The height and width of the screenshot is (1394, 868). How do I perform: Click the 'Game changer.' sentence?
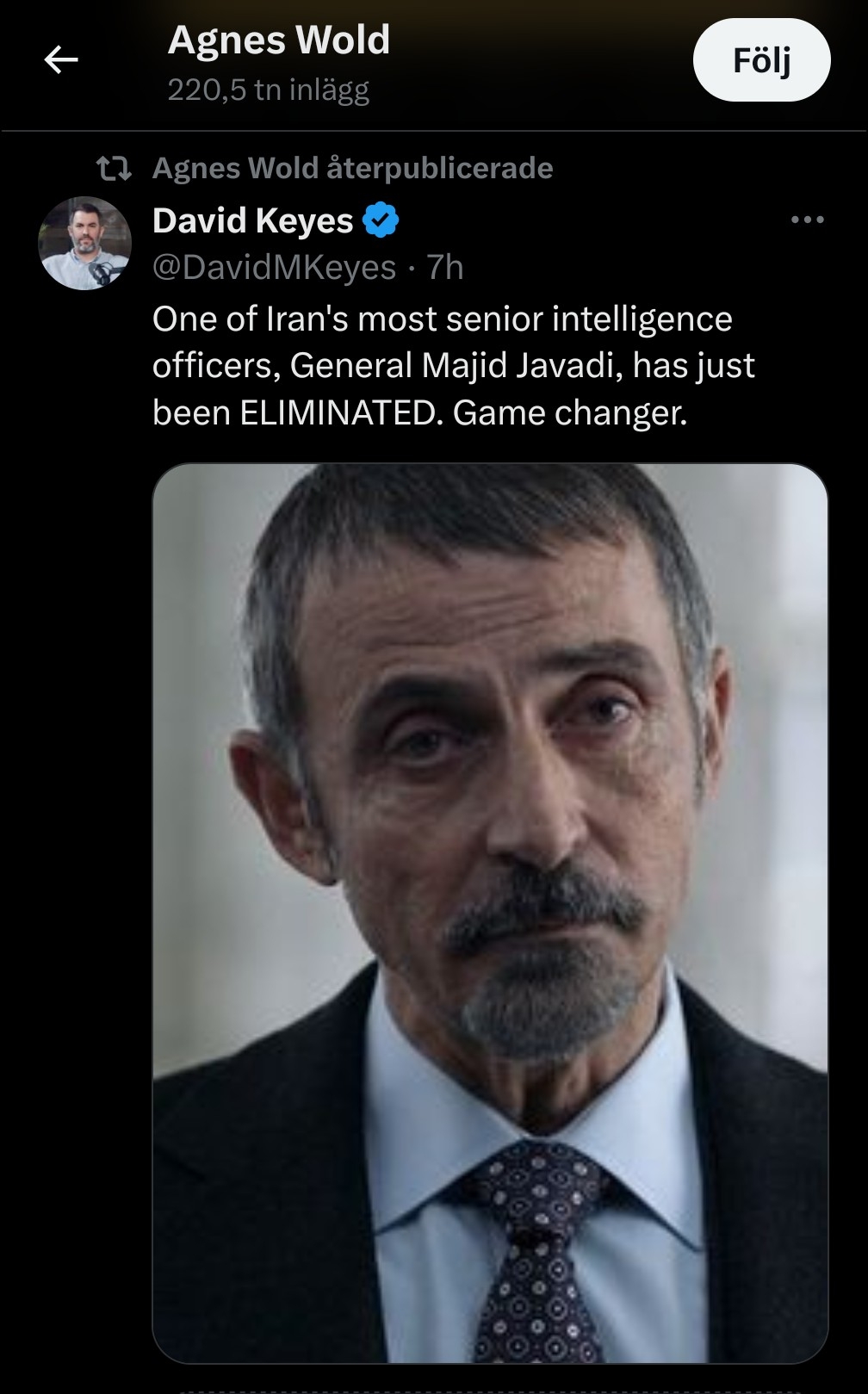570,413
